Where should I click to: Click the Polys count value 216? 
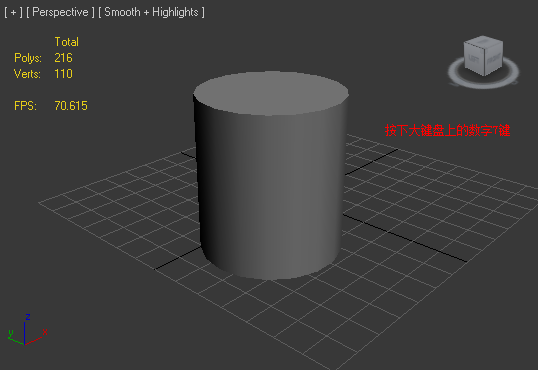(x=63, y=58)
